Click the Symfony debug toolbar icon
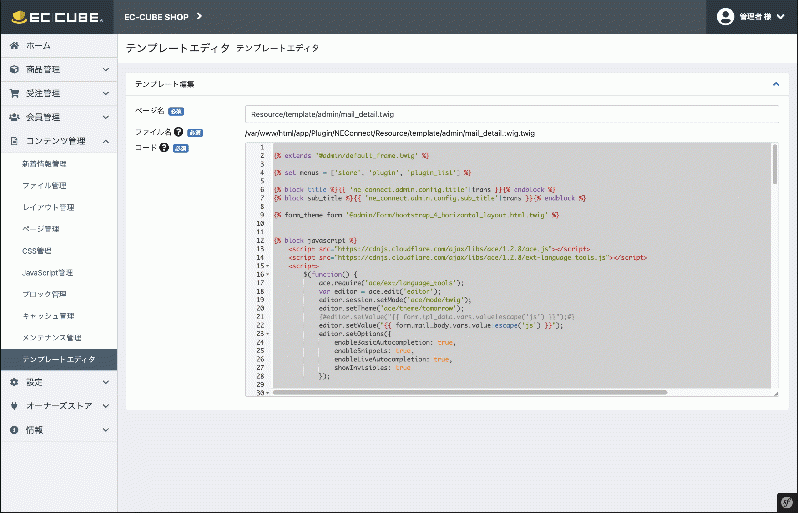Image resolution: width=798 pixels, height=513 pixels. (787, 502)
